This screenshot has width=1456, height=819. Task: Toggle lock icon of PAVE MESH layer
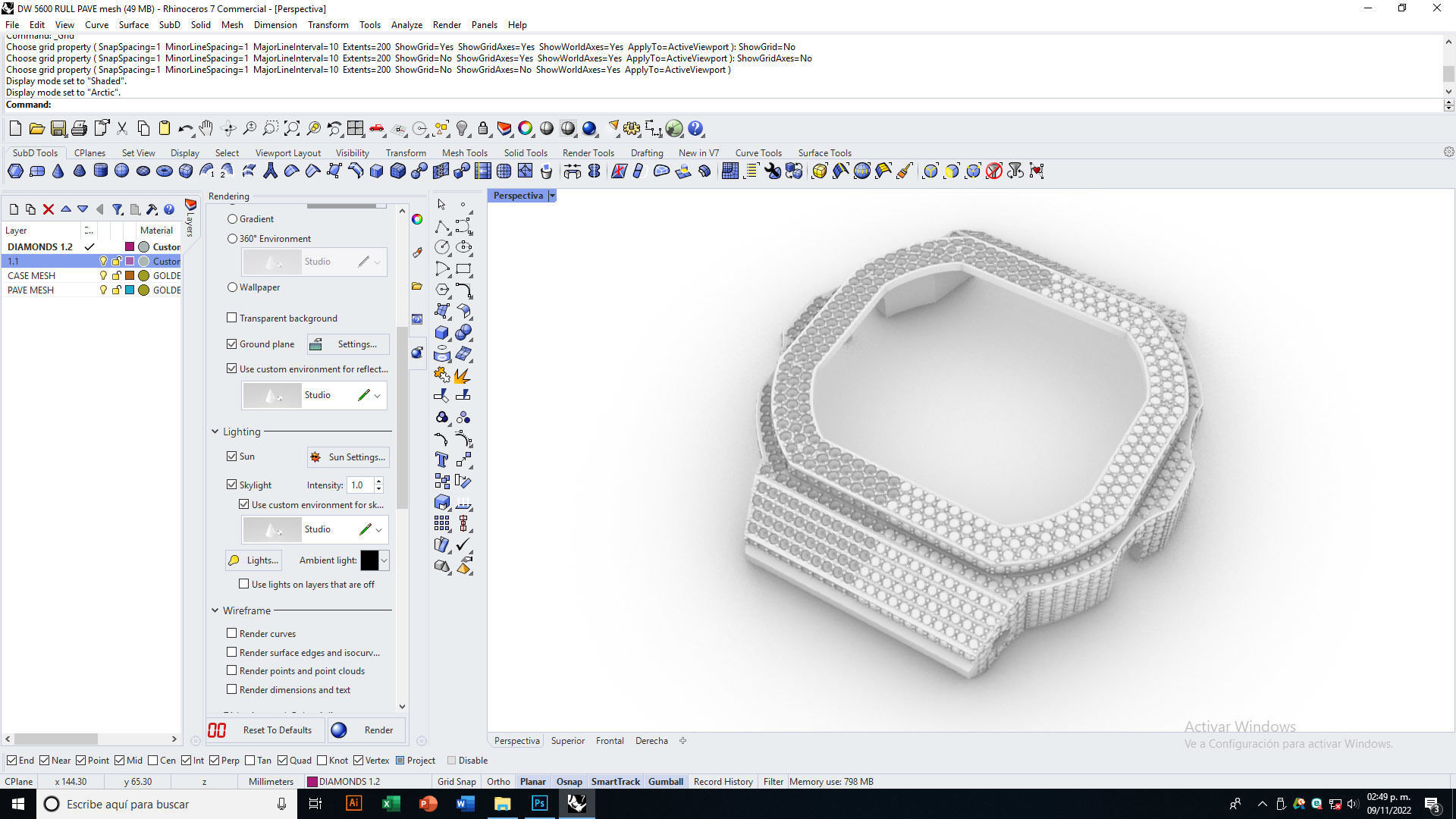(117, 290)
